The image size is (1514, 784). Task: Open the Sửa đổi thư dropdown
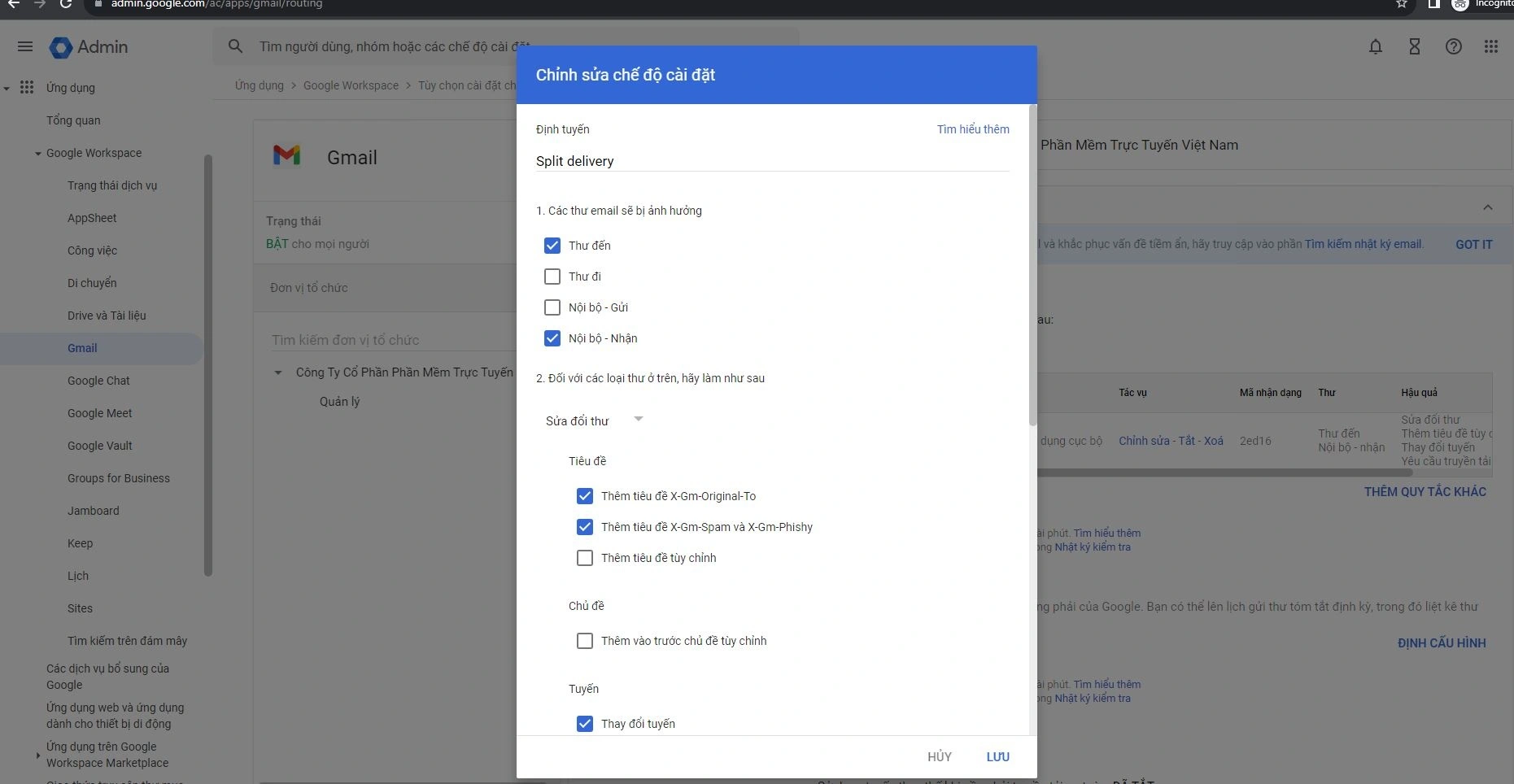click(x=595, y=420)
